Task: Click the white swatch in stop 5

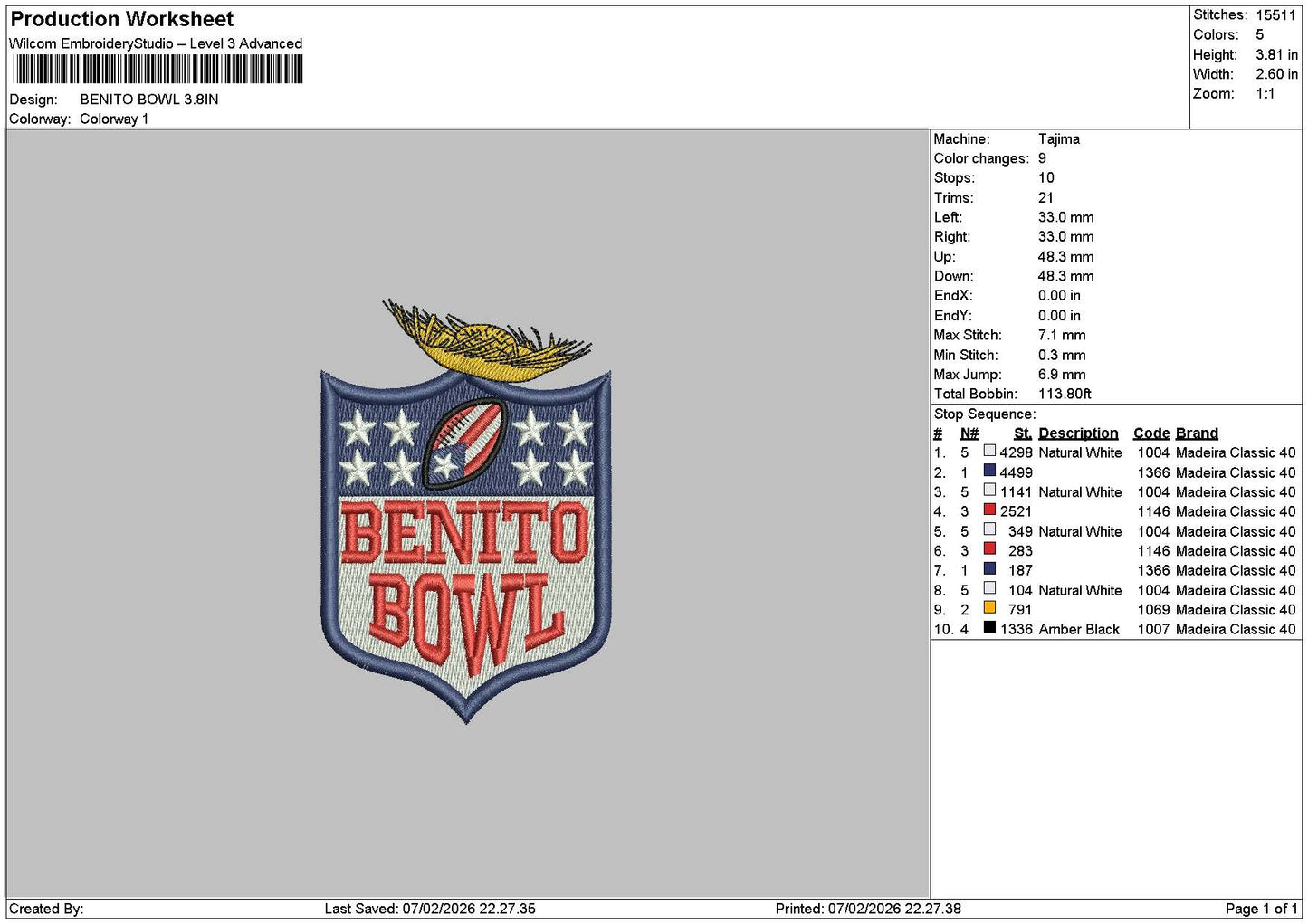Action: point(989,529)
